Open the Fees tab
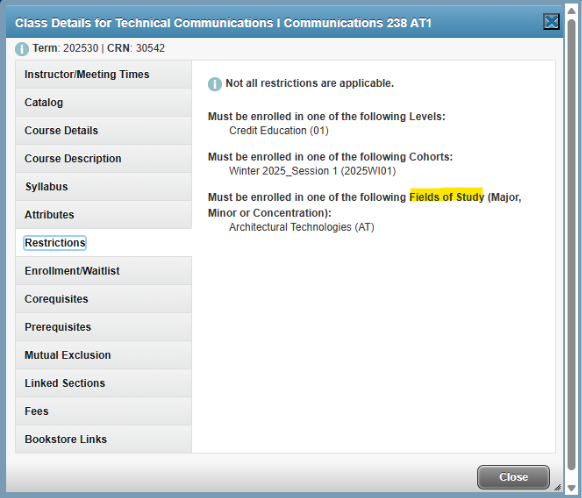 pos(104,411)
